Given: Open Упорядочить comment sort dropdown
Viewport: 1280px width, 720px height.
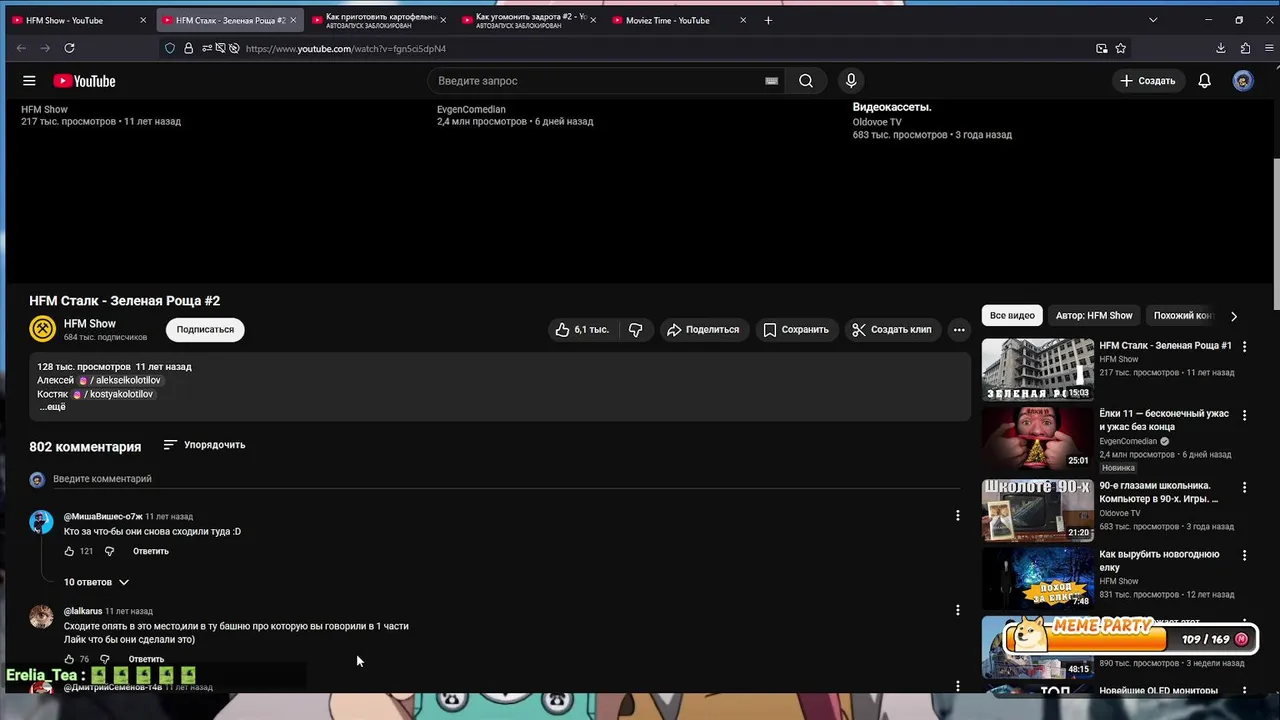Looking at the screenshot, I should (x=204, y=445).
